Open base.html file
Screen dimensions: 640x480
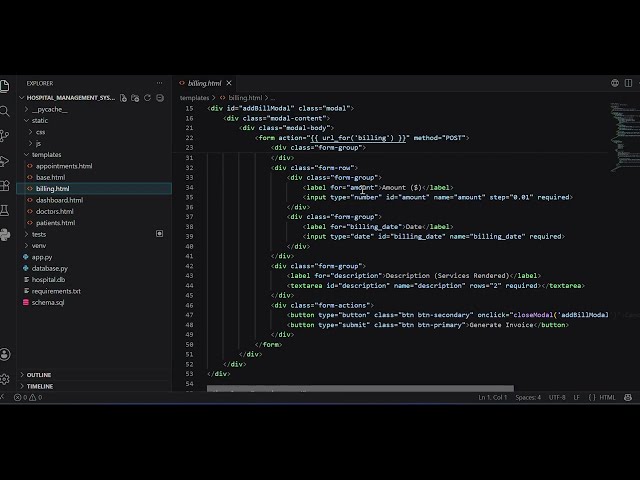pyautogui.click(x=50, y=177)
